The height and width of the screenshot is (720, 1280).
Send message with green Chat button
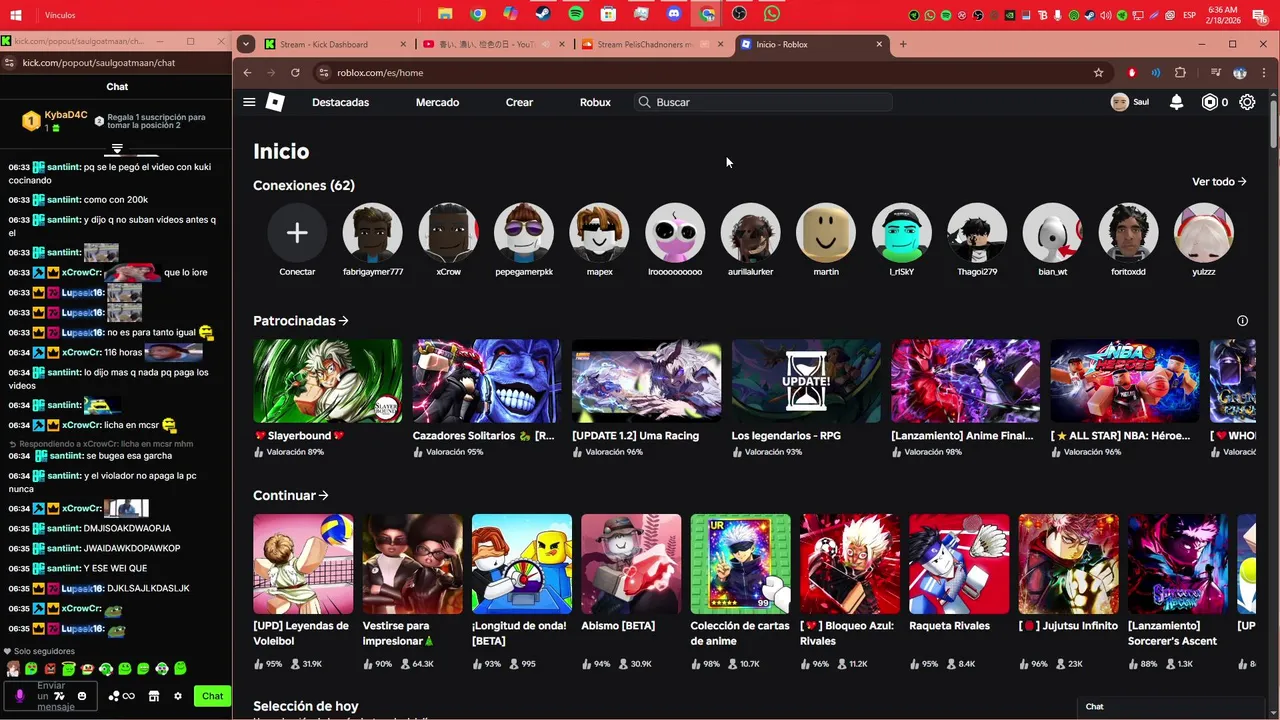(213, 696)
